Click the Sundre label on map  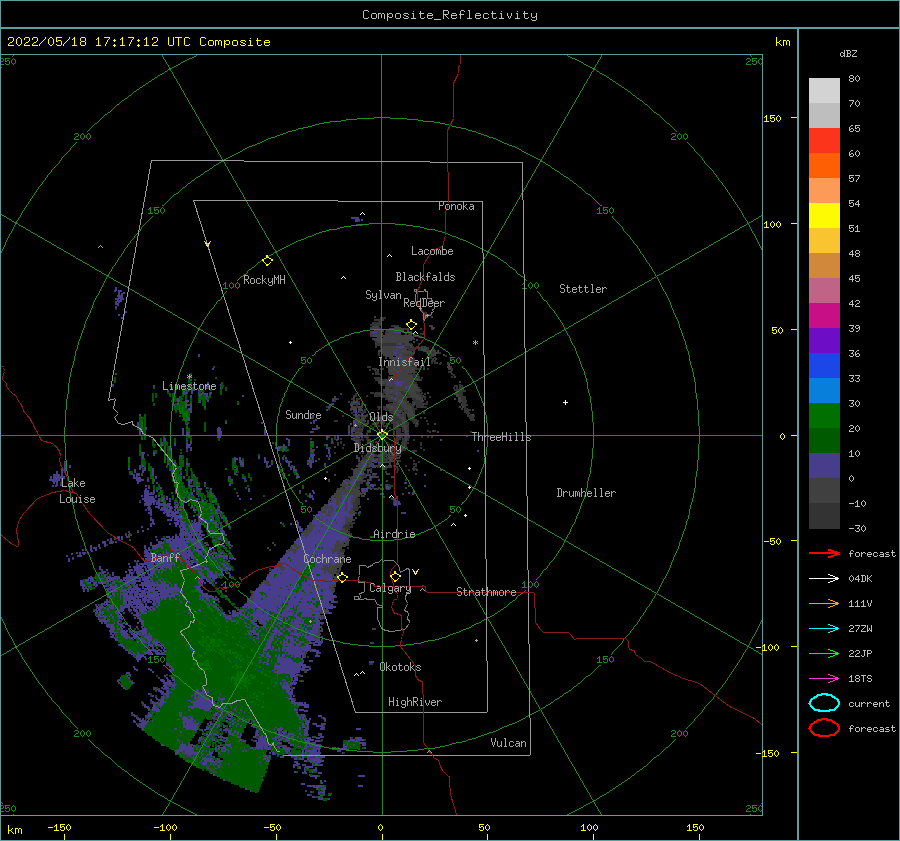pyautogui.click(x=303, y=414)
